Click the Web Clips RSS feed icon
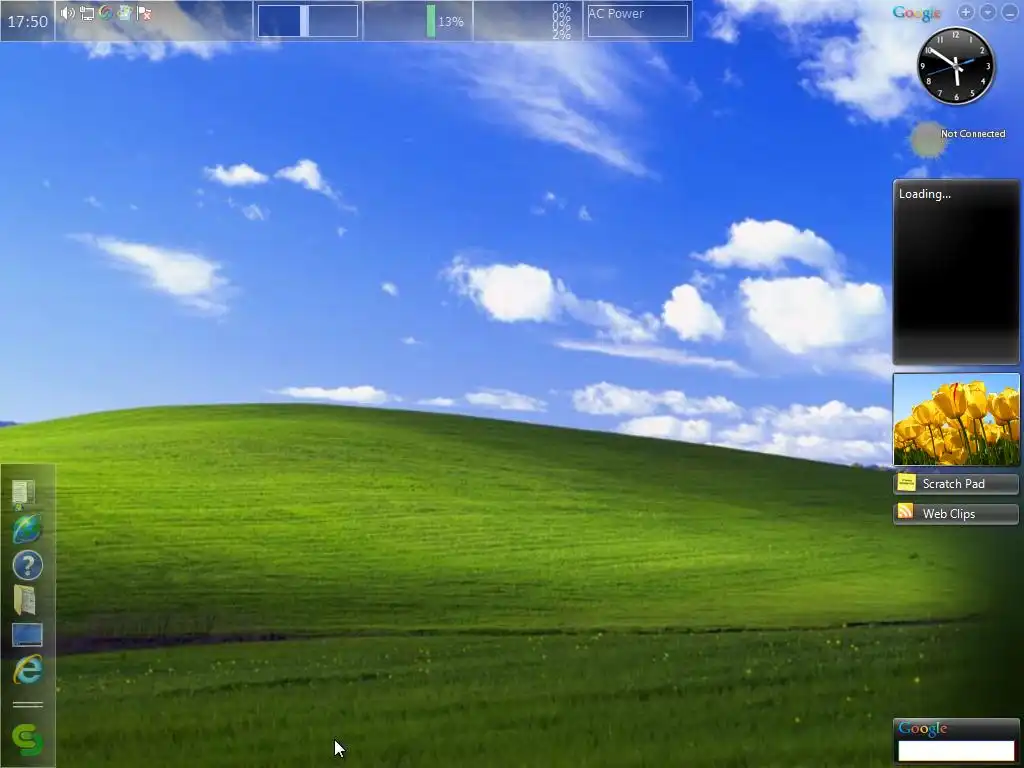1024x768 pixels. click(906, 511)
